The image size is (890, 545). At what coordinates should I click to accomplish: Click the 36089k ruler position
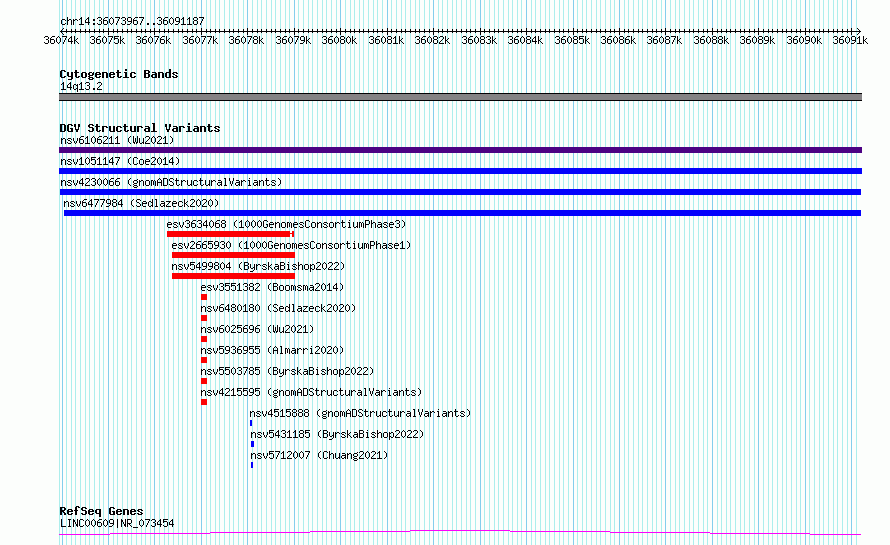pos(758,40)
